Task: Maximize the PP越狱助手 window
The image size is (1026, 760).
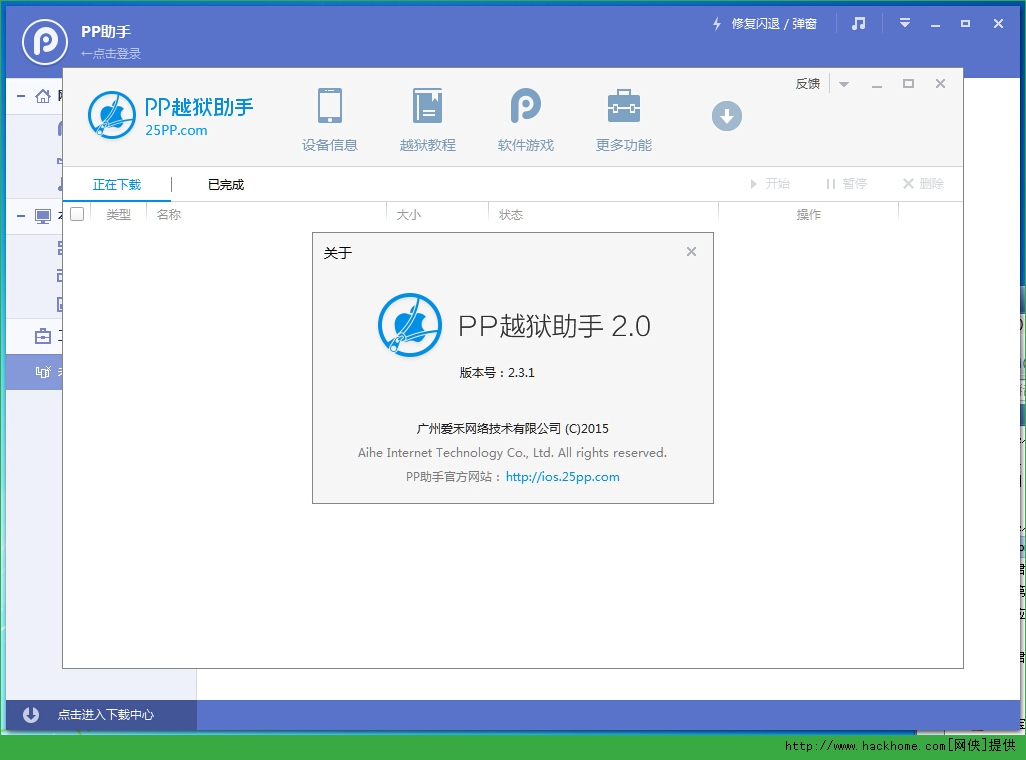Action: click(x=908, y=84)
